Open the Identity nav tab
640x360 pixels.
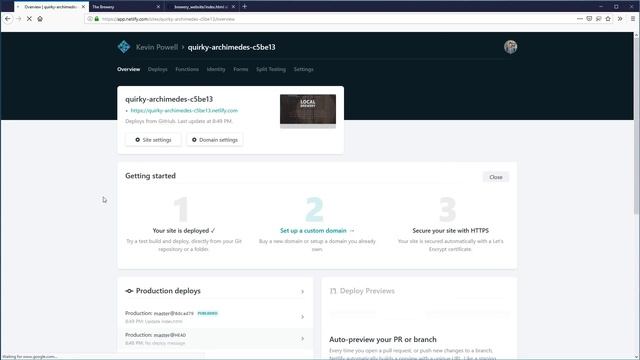click(216, 69)
